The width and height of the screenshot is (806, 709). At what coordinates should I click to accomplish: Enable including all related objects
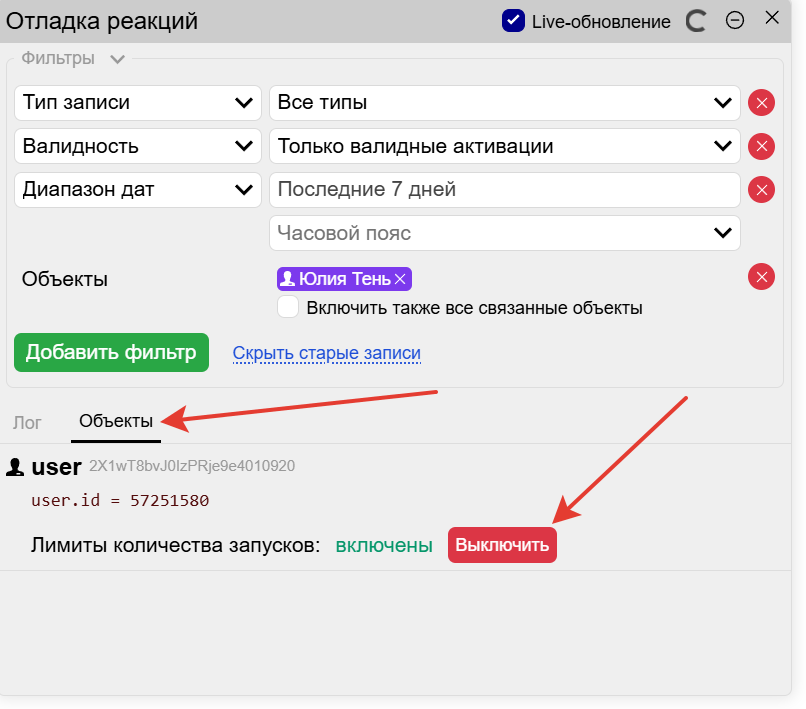click(x=288, y=307)
